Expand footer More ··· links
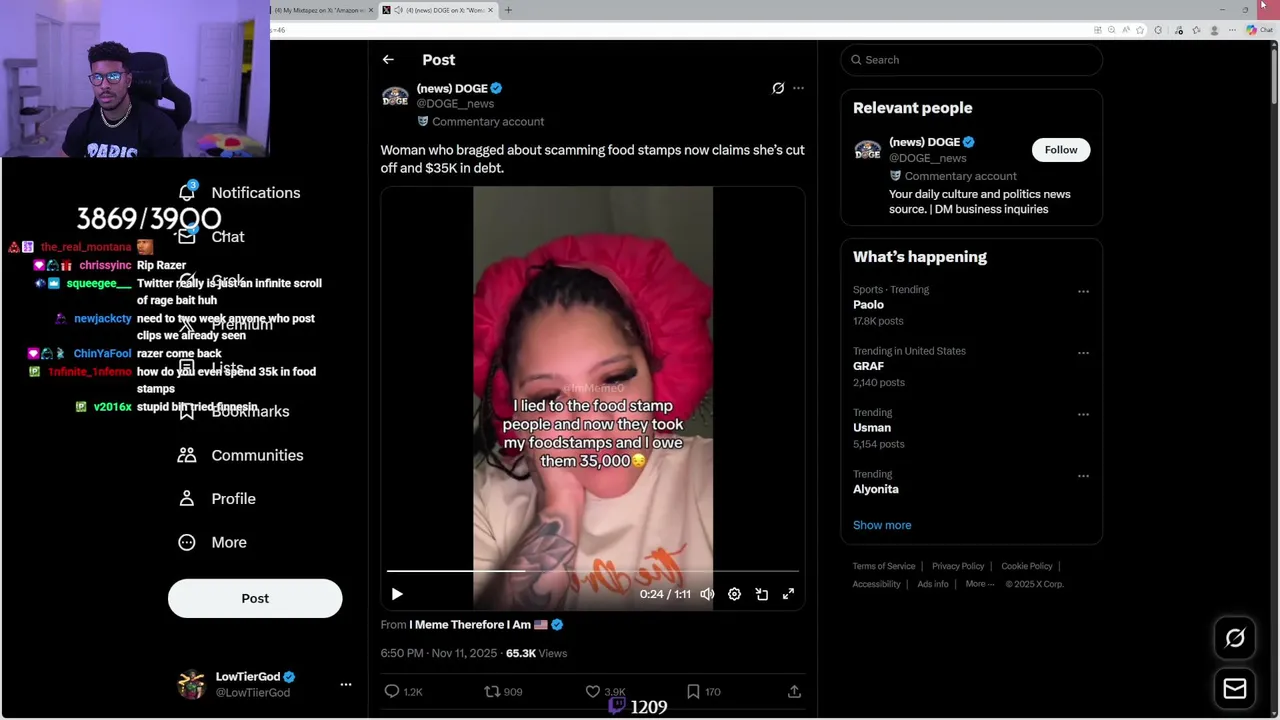 [x=979, y=584]
